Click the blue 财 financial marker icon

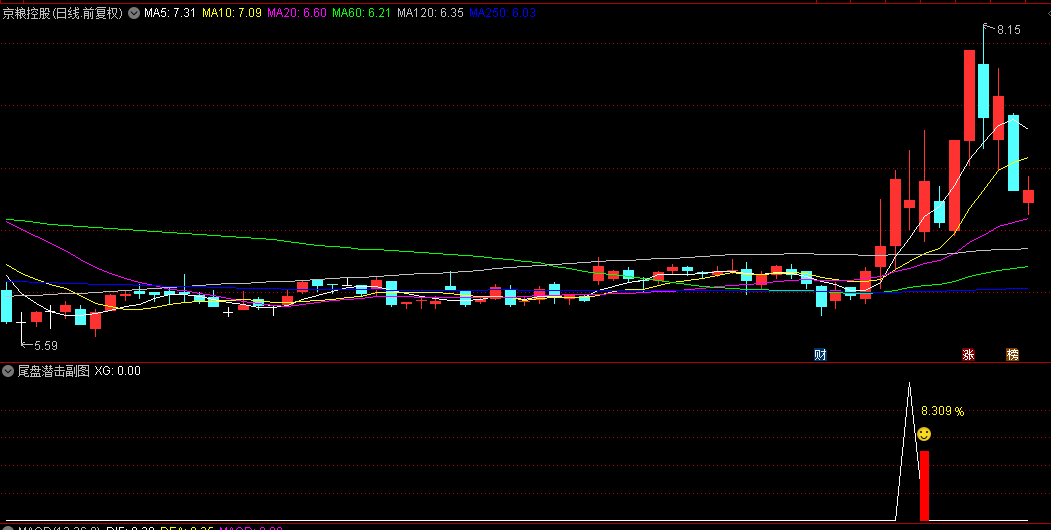coord(820,354)
